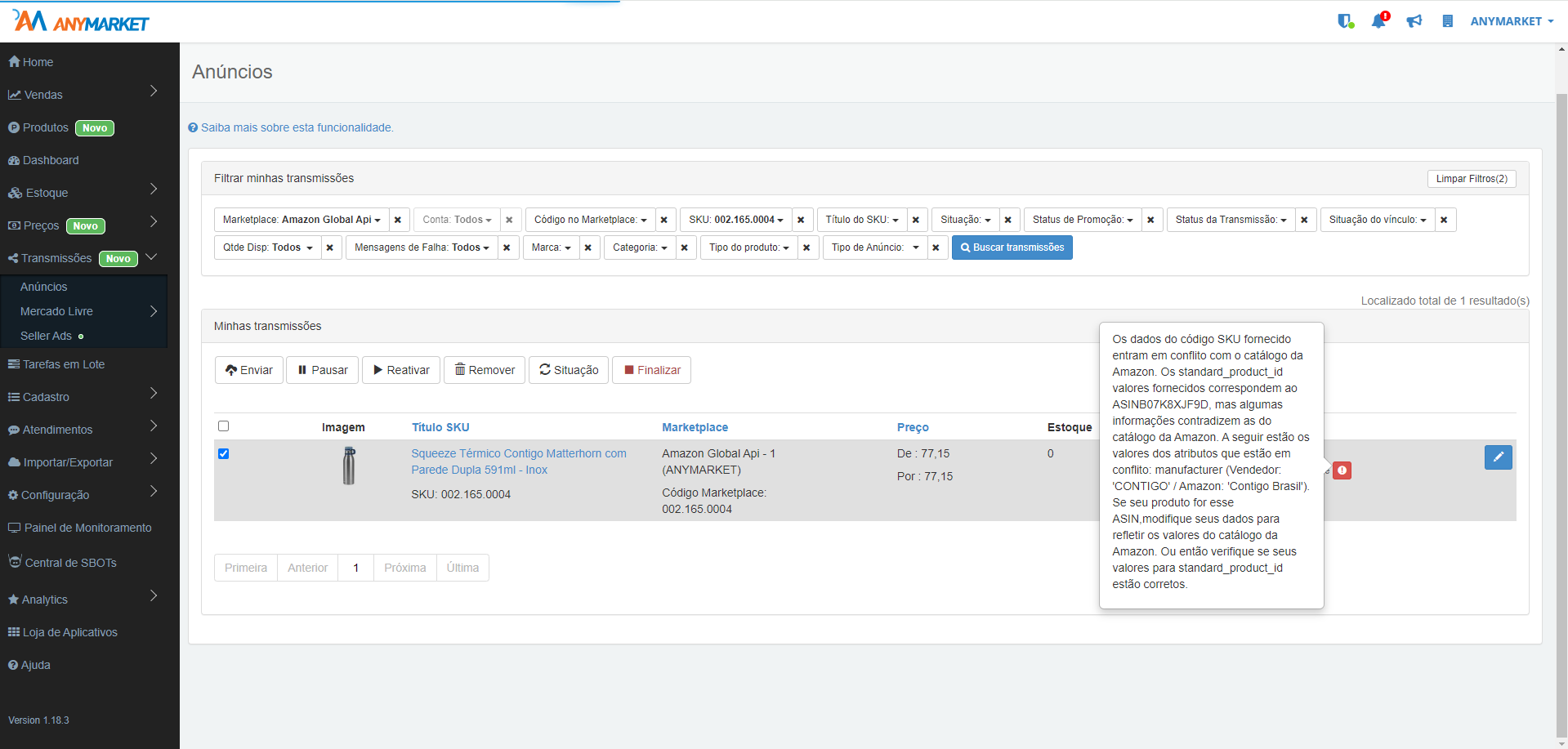Click the red error alert icon
The image size is (1568, 749).
(1342, 470)
